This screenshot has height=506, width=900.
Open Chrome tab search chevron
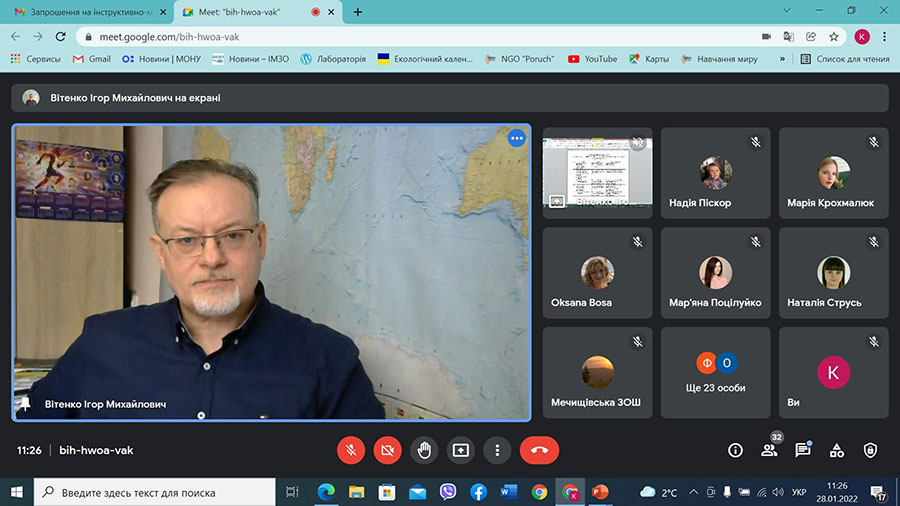click(x=787, y=10)
